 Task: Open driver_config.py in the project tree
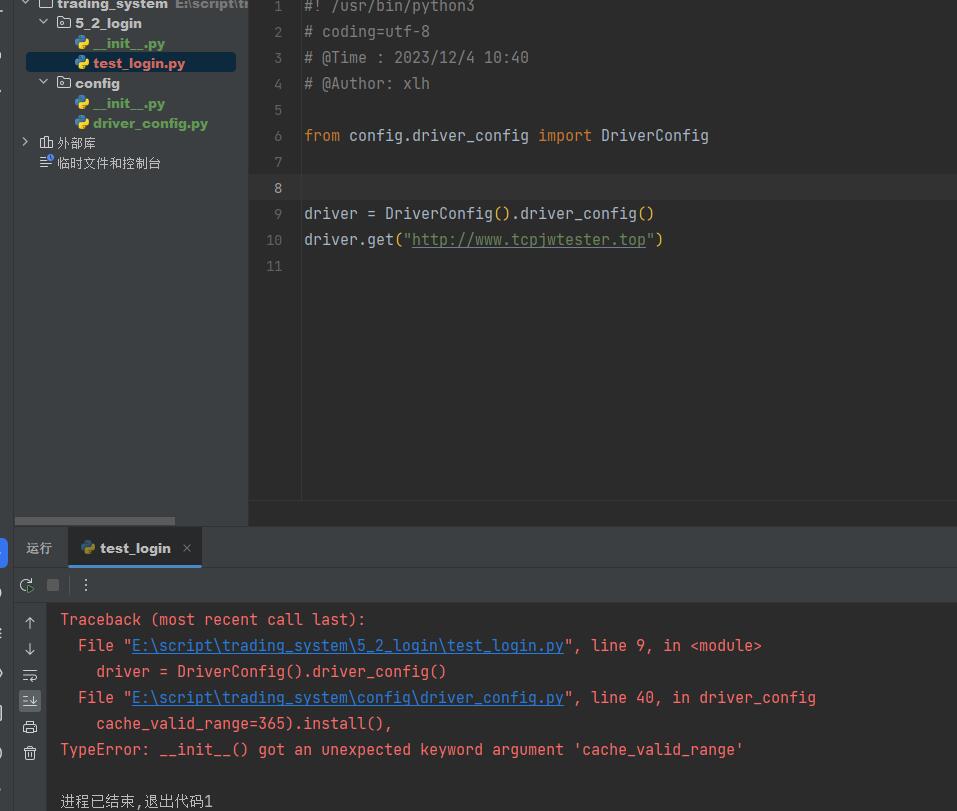150,123
